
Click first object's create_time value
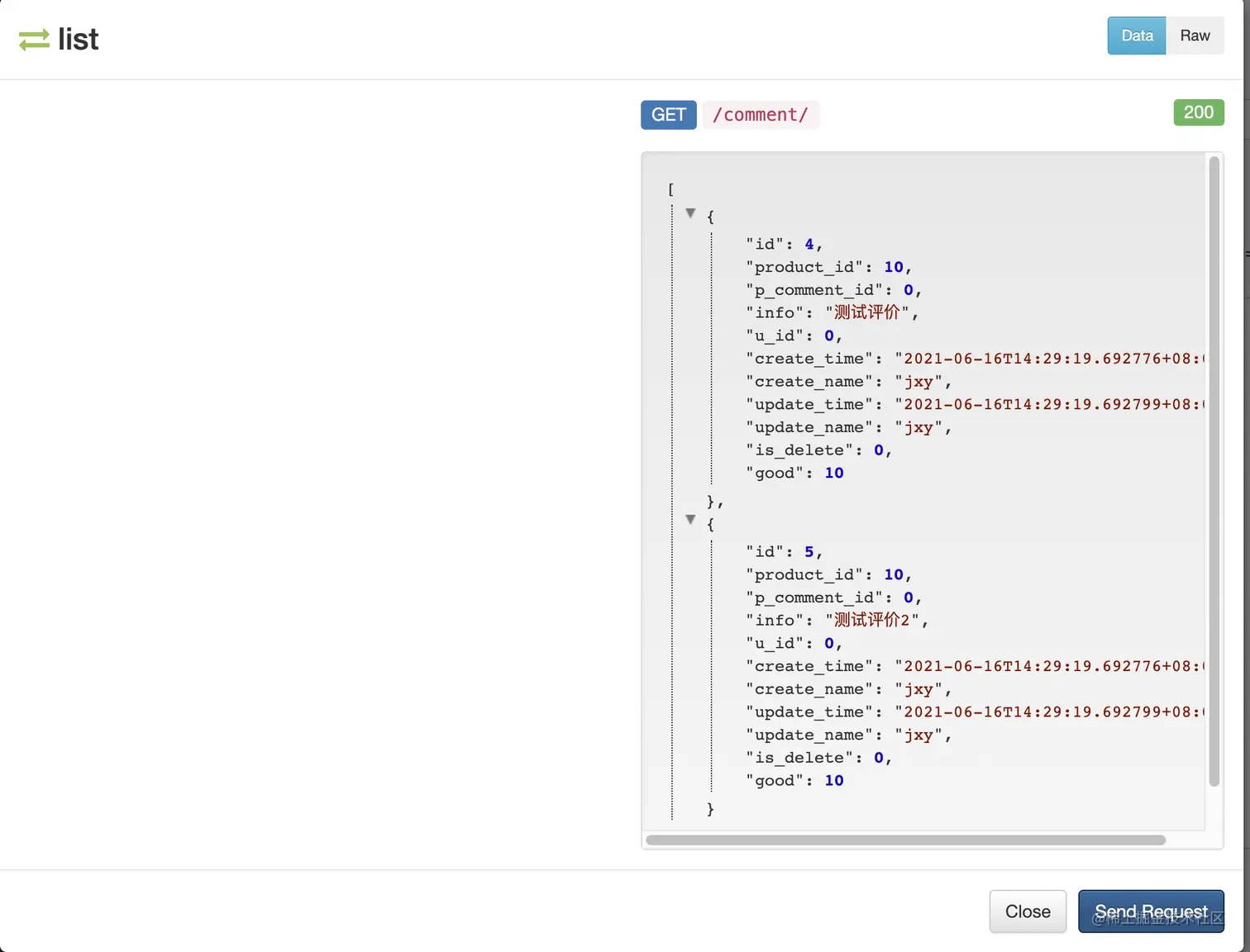1050,359
